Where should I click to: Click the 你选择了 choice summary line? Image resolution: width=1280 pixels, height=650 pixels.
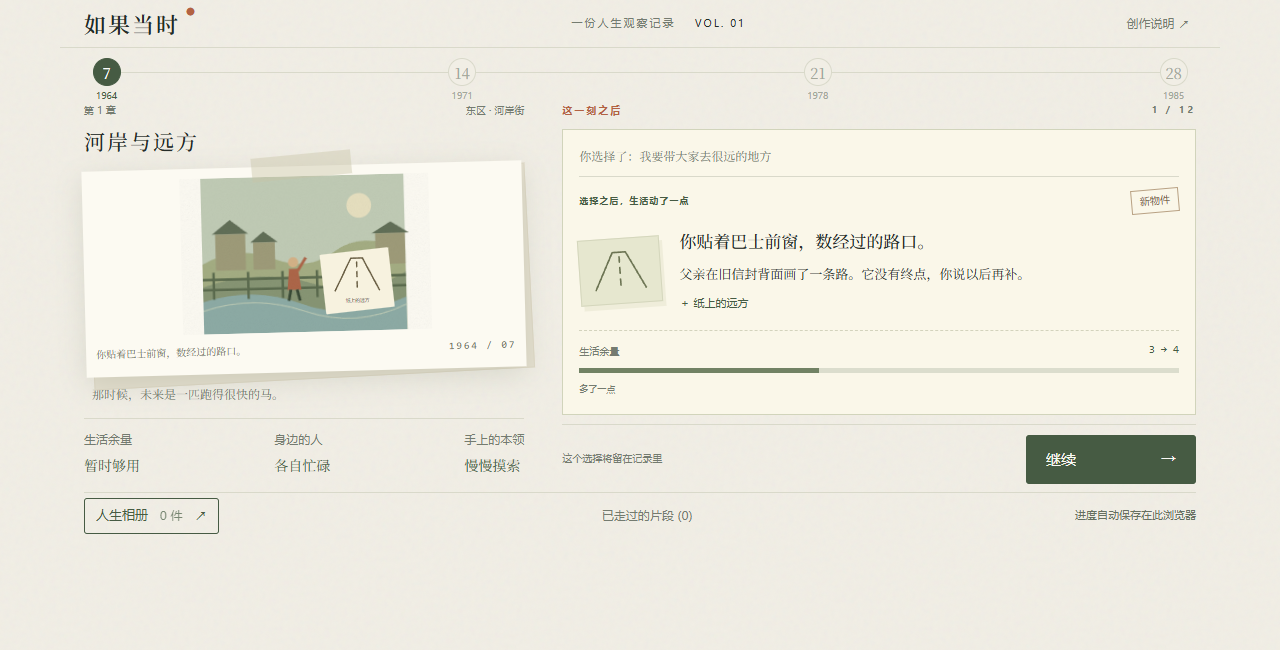pos(676,157)
